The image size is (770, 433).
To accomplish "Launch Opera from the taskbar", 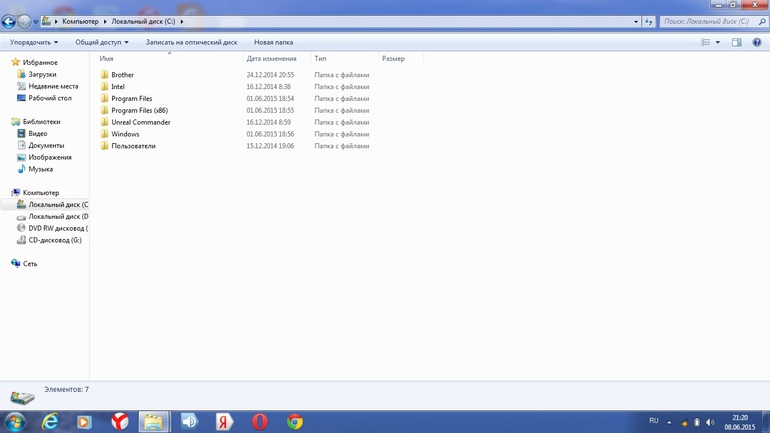I will coord(260,422).
